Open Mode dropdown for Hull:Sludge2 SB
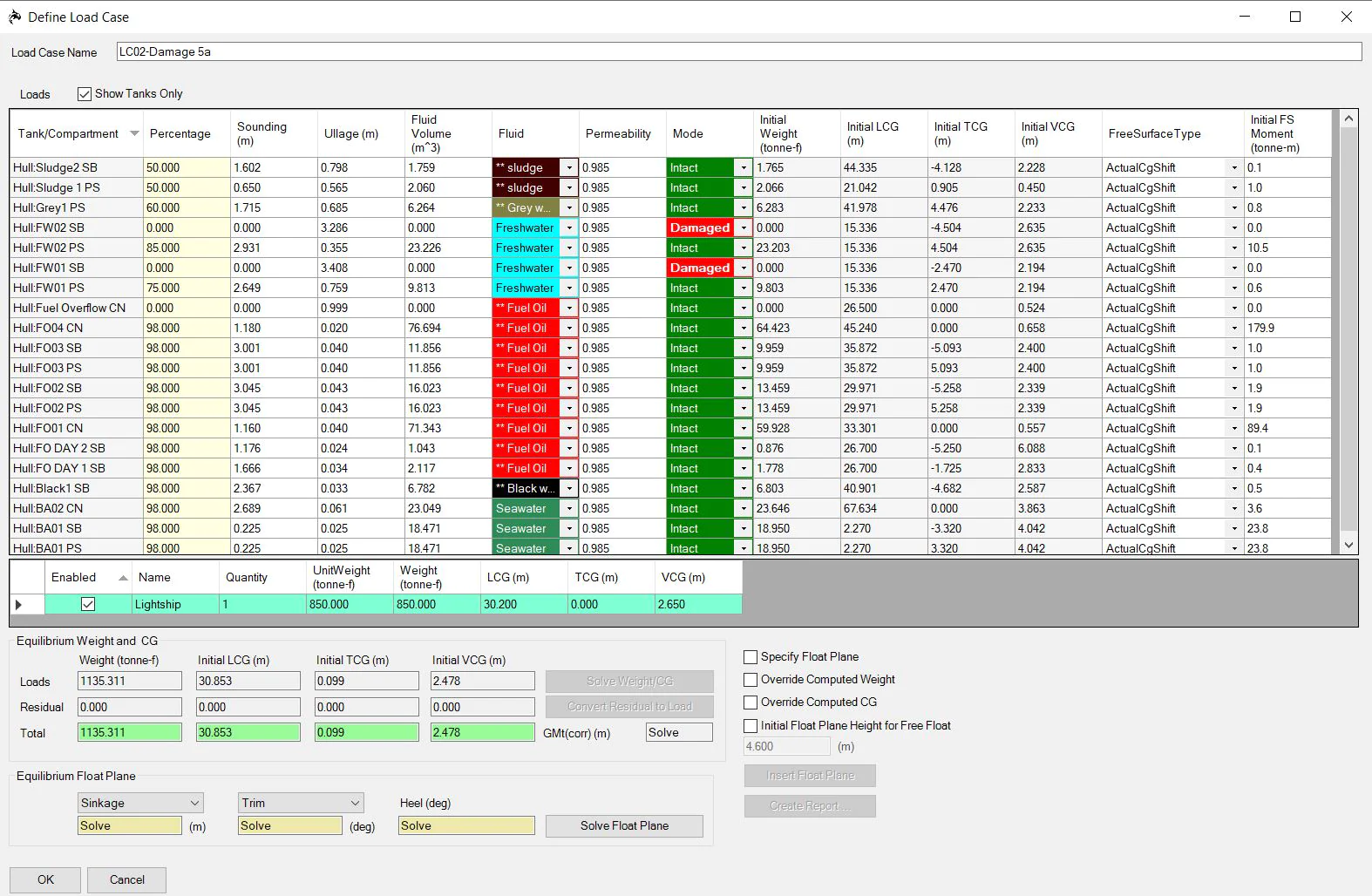1372x896 pixels. pyautogui.click(x=744, y=168)
